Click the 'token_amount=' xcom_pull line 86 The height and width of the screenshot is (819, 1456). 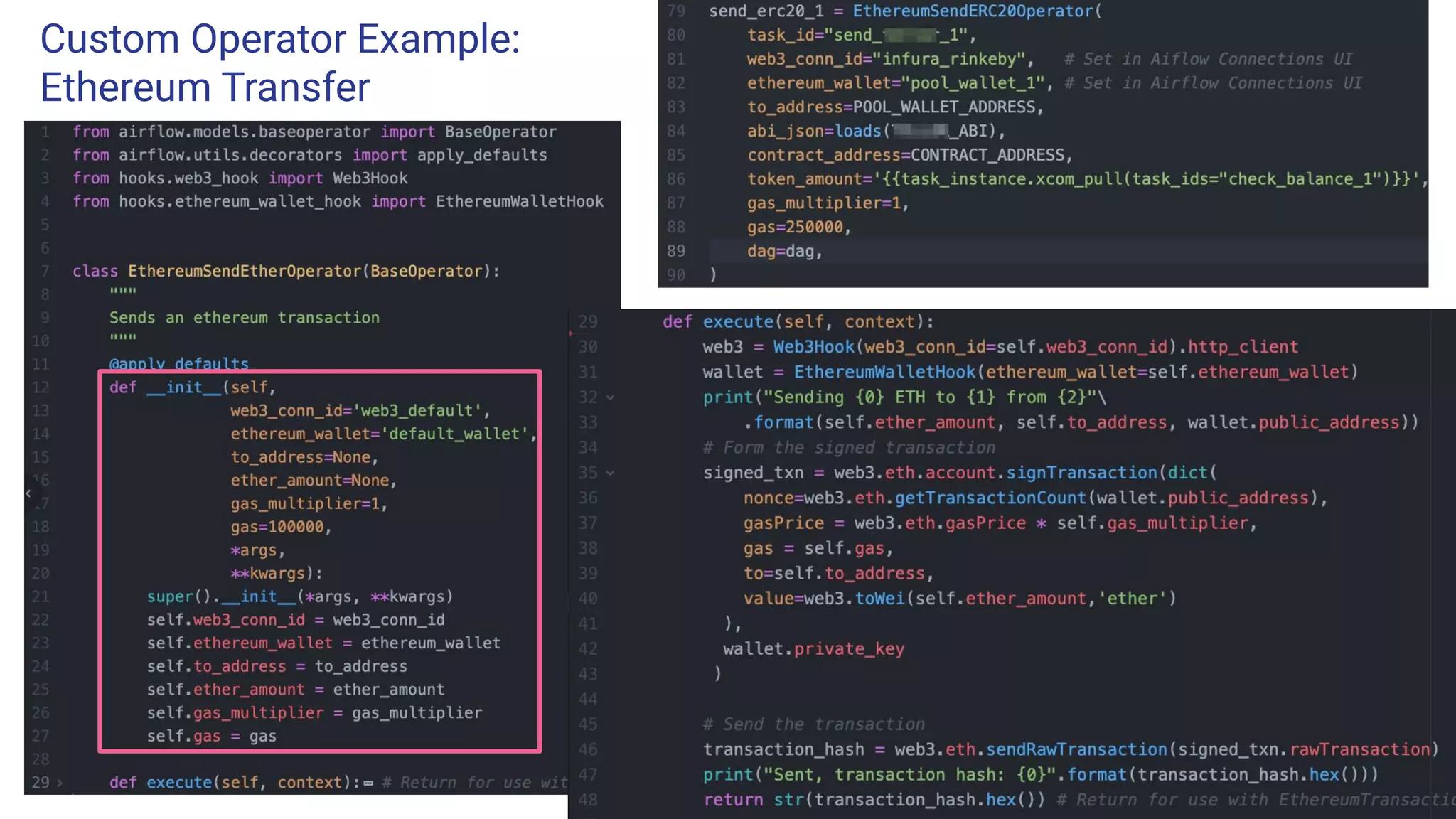coord(1088,179)
